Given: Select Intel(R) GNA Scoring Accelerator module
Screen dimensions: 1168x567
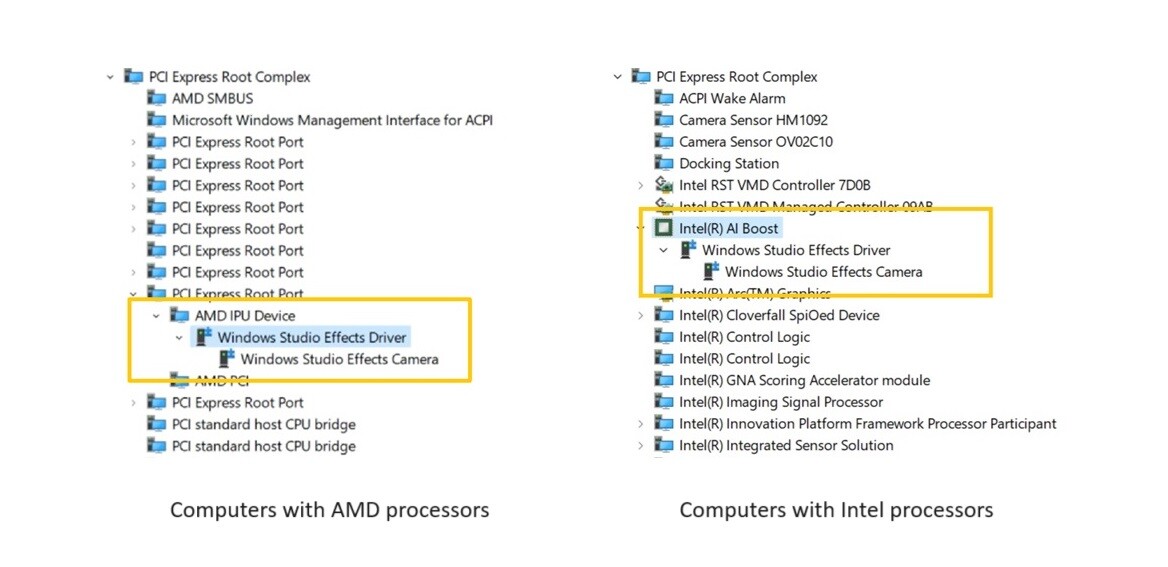Looking at the screenshot, I should click(x=804, y=380).
